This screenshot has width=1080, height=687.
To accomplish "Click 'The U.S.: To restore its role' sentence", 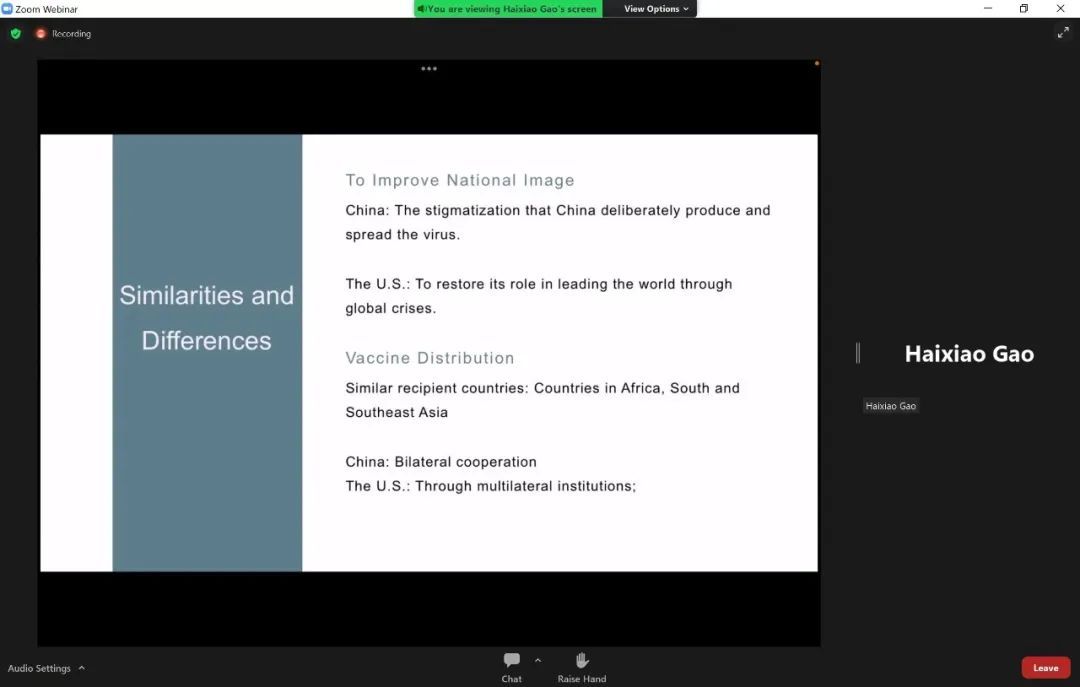I will coord(538,296).
